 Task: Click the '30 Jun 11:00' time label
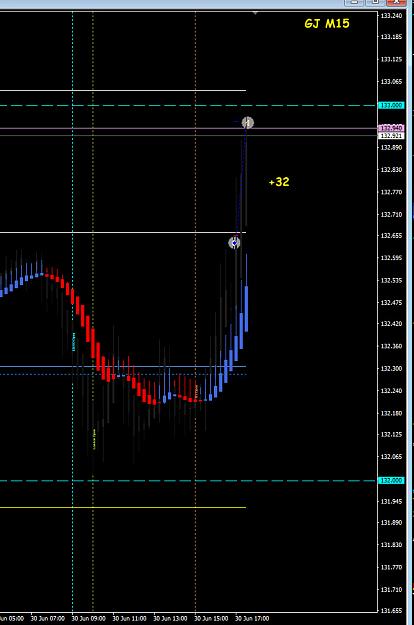(129, 619)
